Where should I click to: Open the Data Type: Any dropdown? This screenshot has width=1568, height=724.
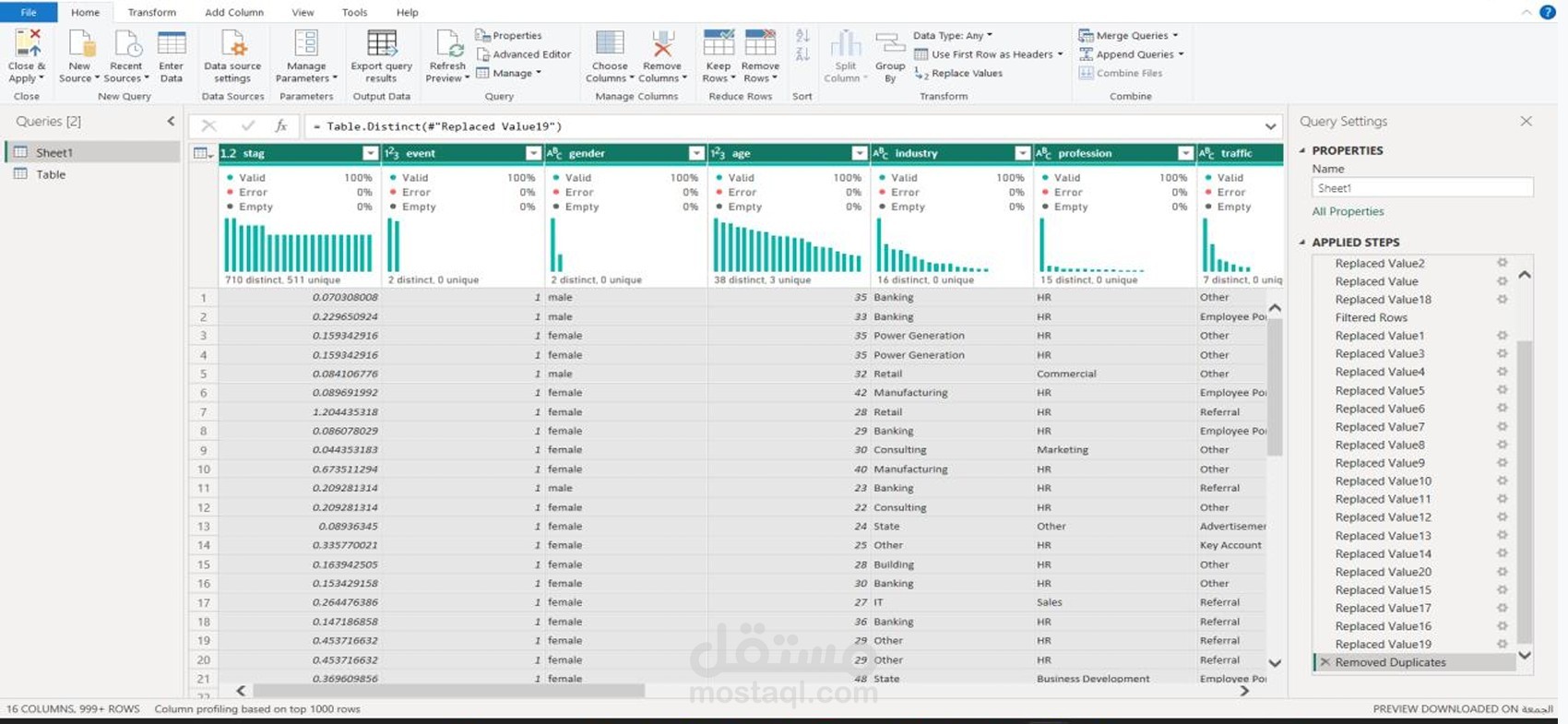[953, 35]
